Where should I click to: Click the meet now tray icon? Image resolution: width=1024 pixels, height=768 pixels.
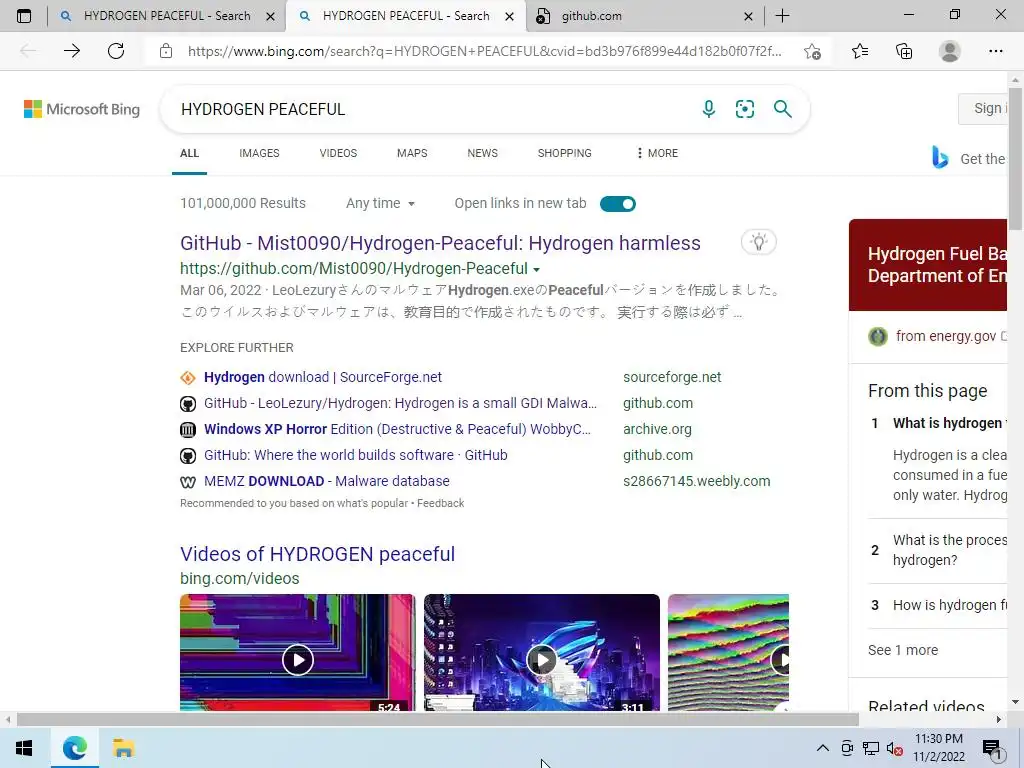847,748
